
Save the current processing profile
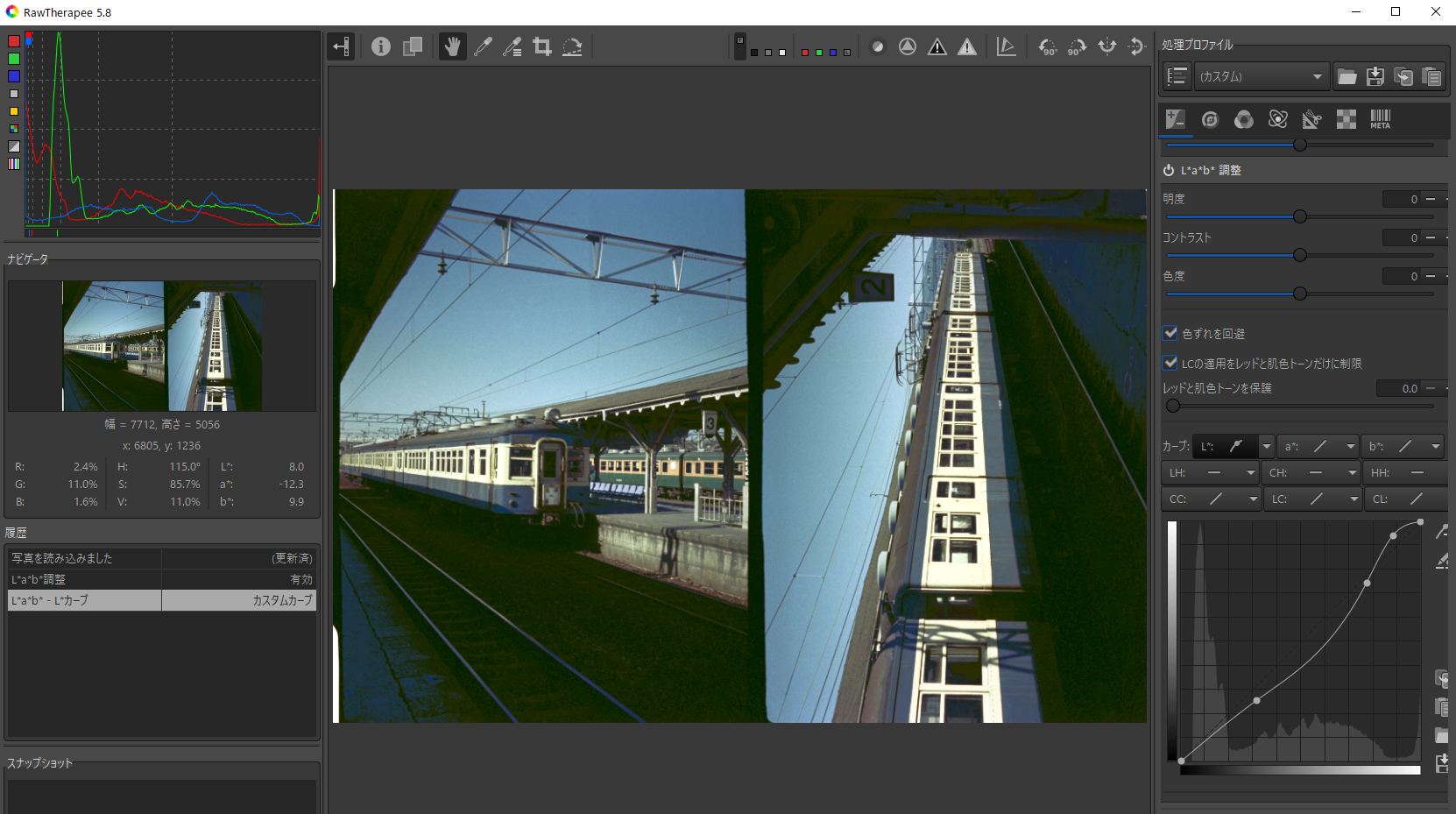[1375, 76]
